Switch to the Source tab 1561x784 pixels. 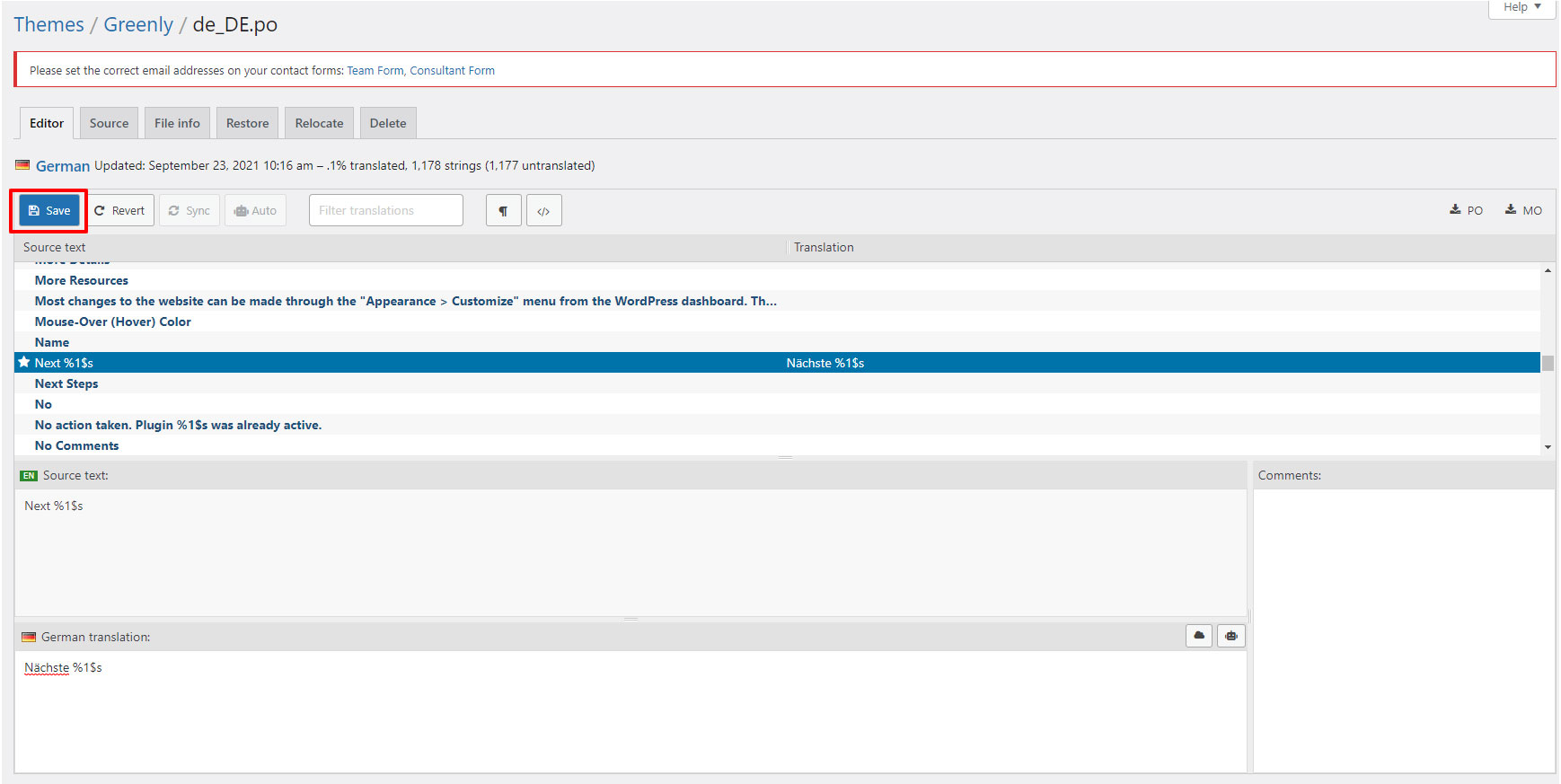coord(109,124)
